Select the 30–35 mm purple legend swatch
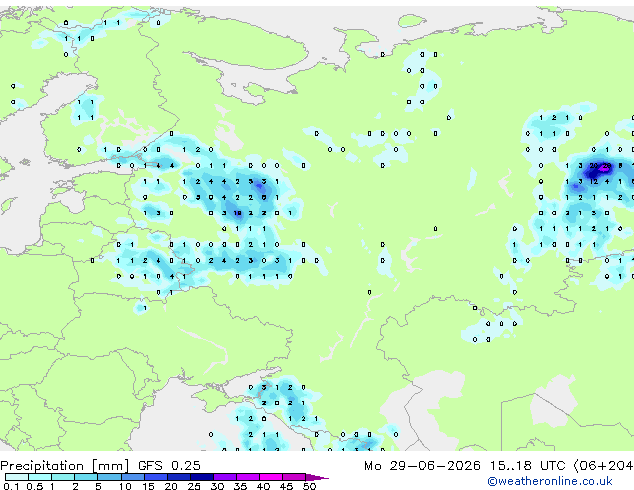Image resolution: width=634 pixels, height=490 pixels. [x=225, y=477]
